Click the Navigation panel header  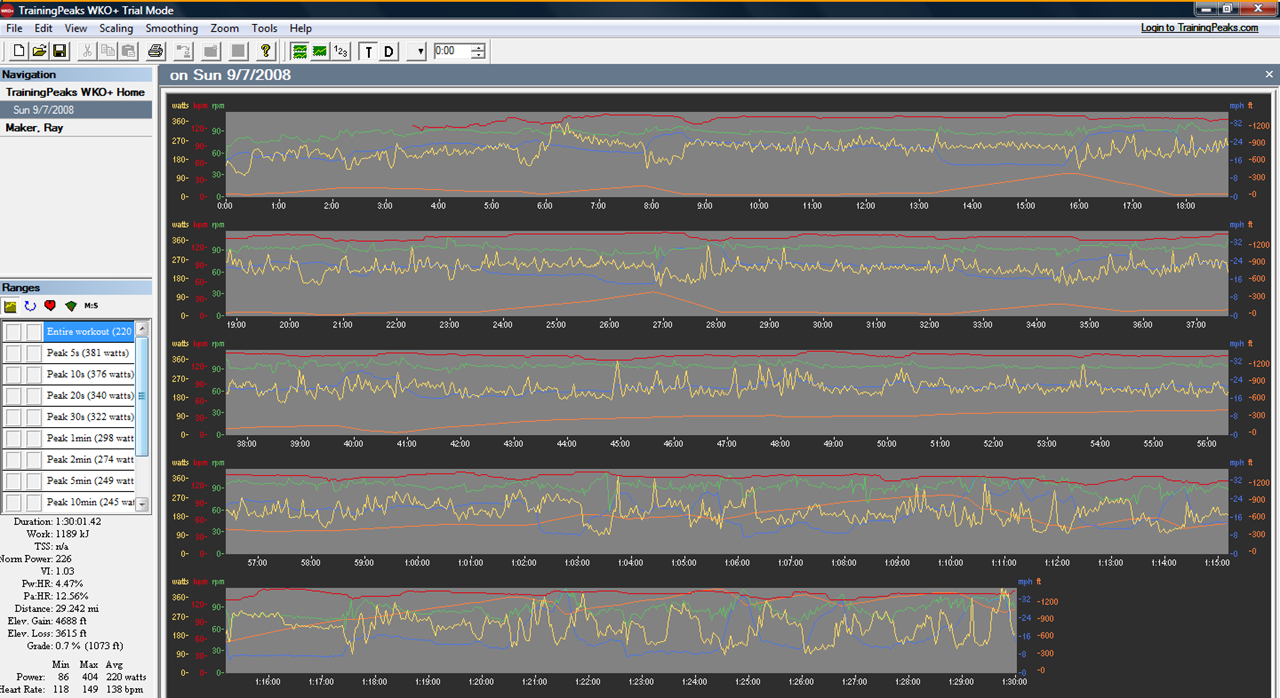(76, 74)
